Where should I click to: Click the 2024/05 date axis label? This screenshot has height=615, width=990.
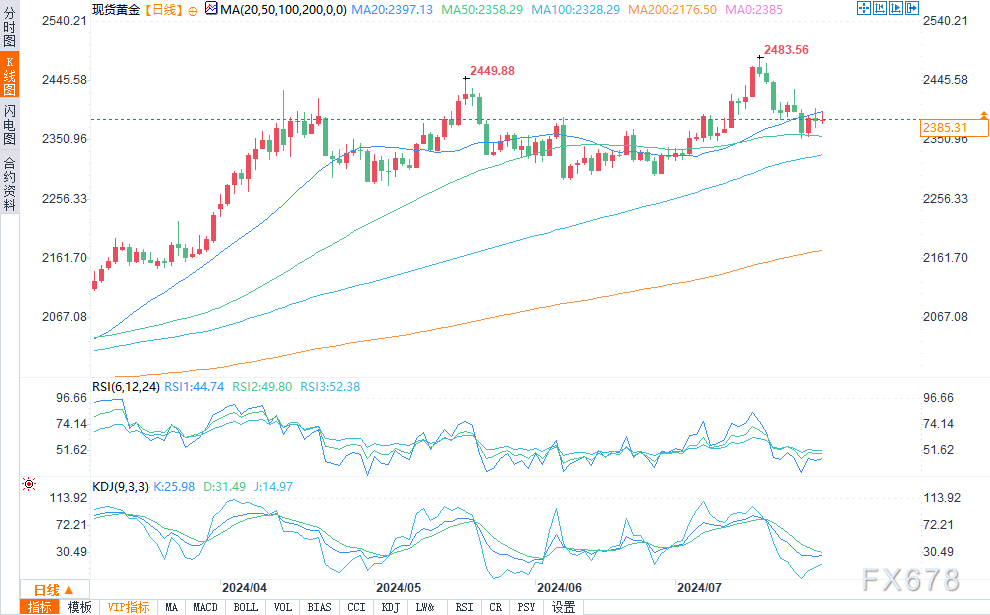(x=398, y=588)
